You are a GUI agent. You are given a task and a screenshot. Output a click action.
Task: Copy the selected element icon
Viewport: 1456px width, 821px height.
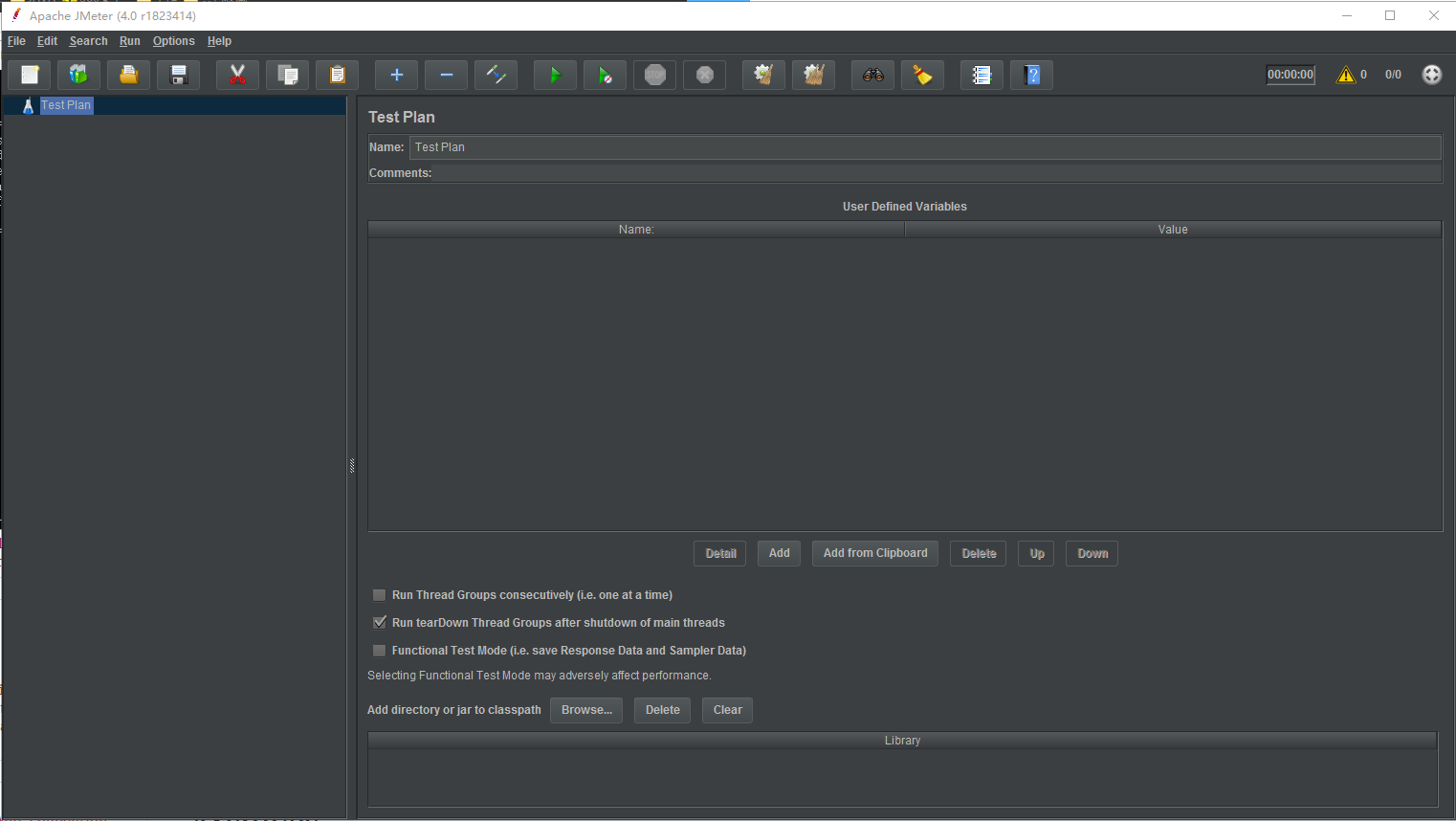(x=288, y=75)
